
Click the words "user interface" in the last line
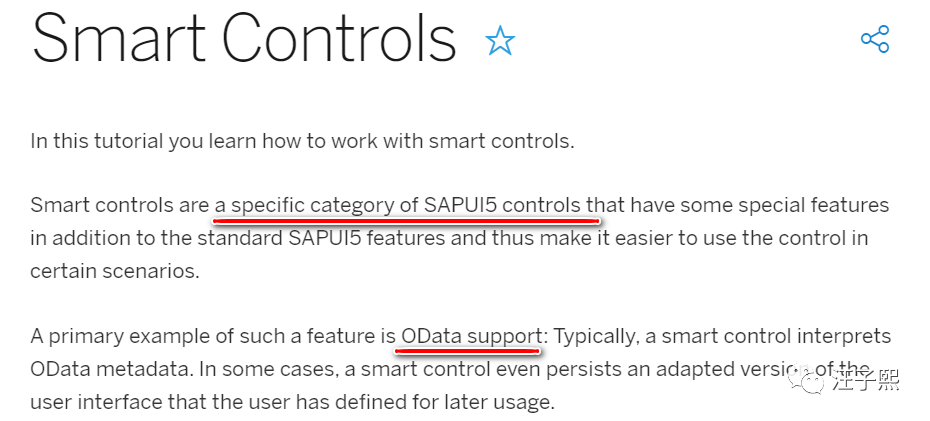[108, 403]
